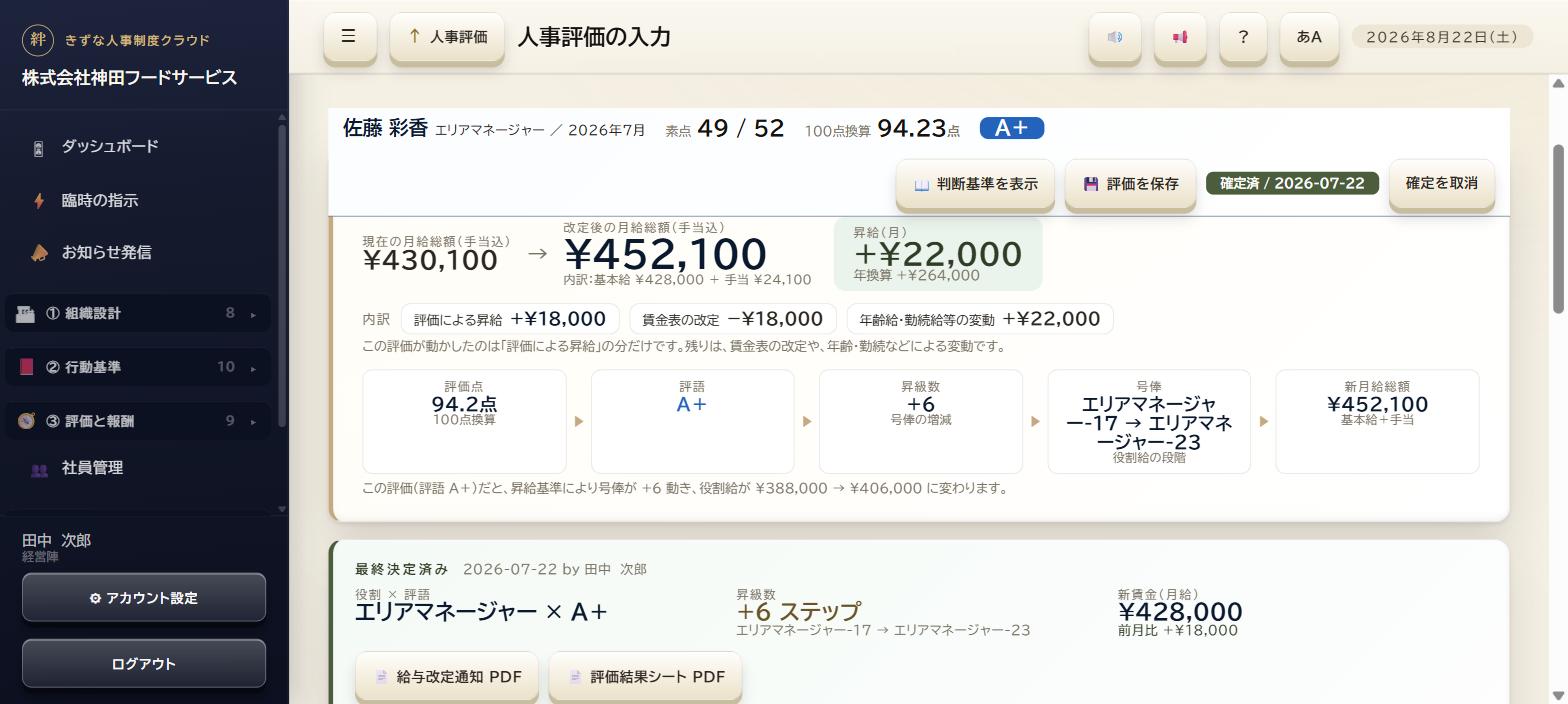1568x704 pixels.
Task: Click the main page scrollbar thumb
Action: coord(1557,229)
